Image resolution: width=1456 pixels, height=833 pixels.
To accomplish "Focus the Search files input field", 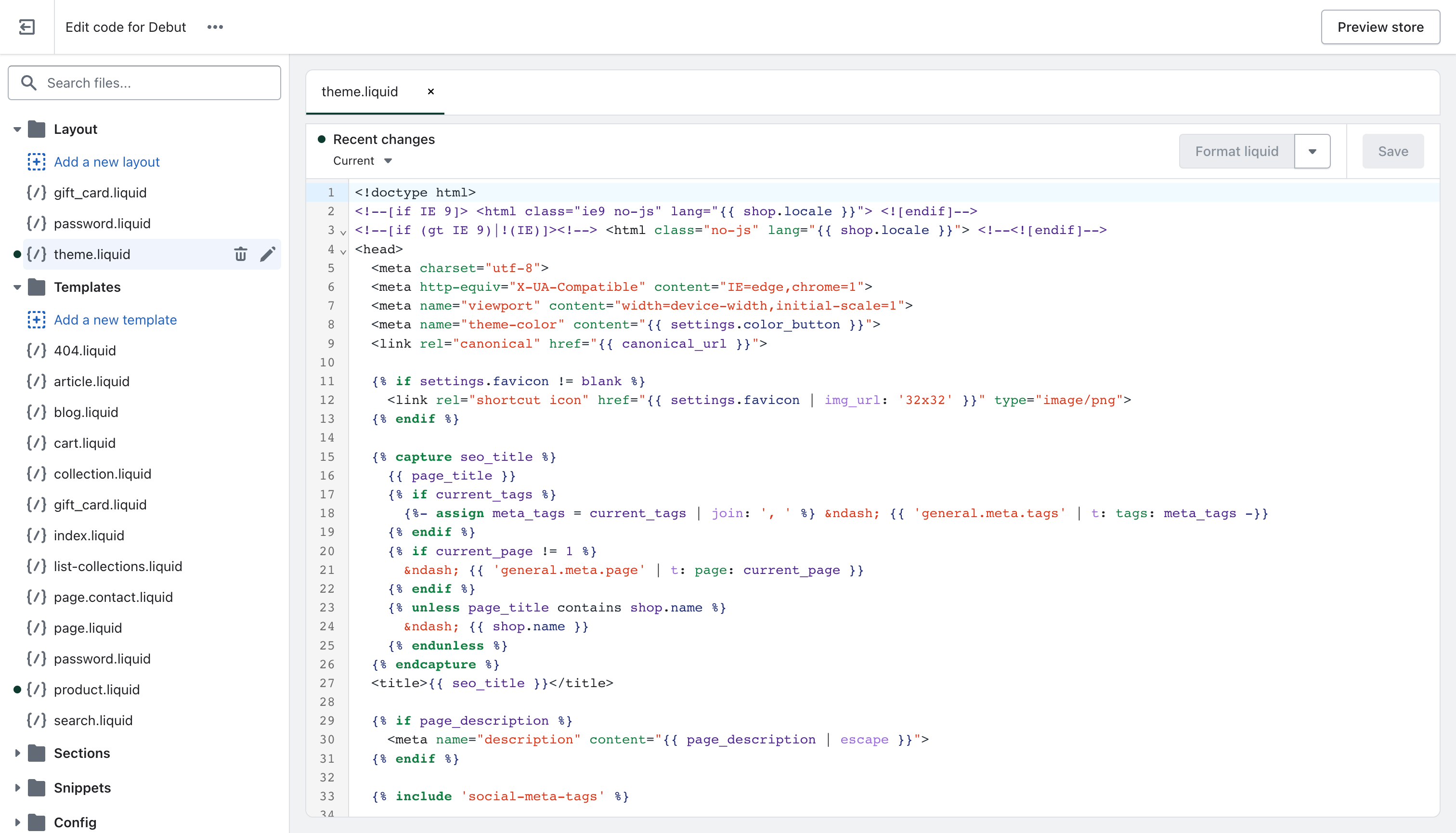I will (x=144, y=83).
